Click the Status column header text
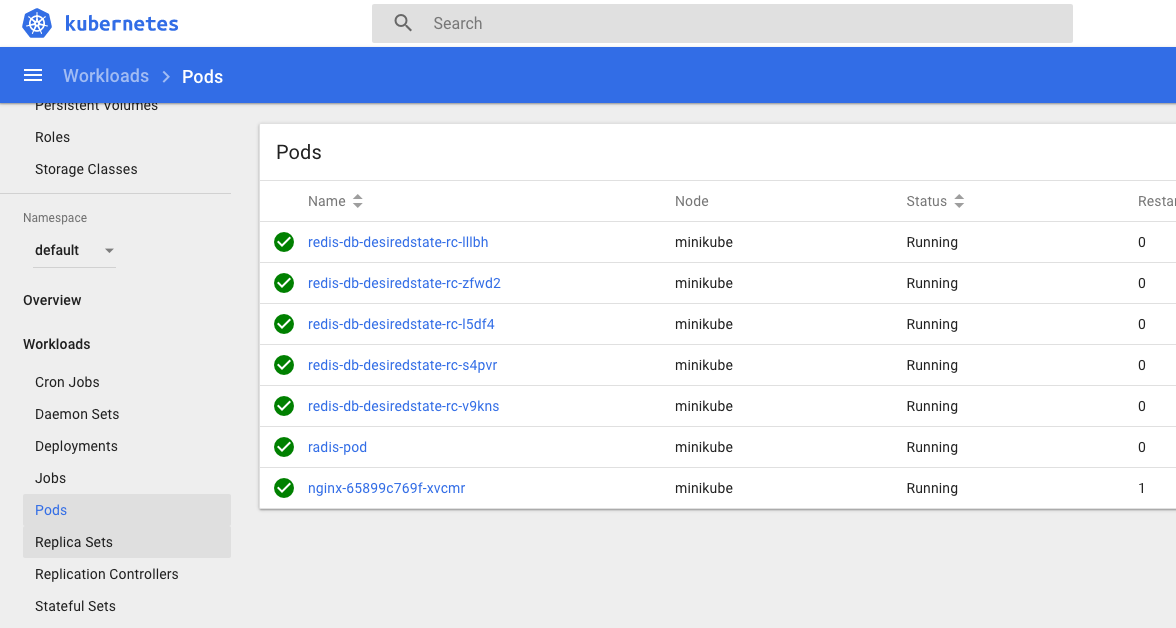The width and height of the screenshot is (1176, 628). pos(926,201)
